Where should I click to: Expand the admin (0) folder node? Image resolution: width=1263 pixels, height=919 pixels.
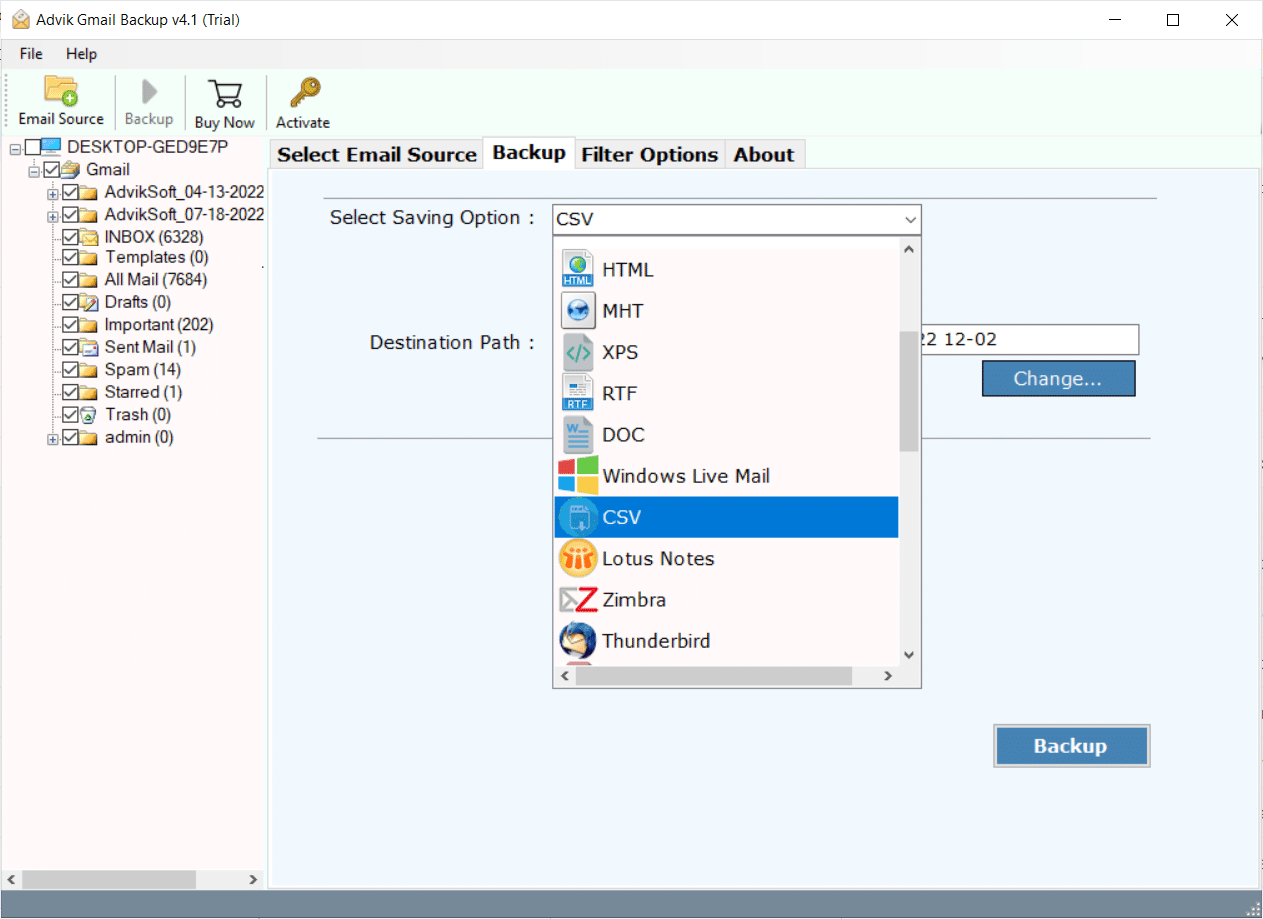(x=53, y=438)
